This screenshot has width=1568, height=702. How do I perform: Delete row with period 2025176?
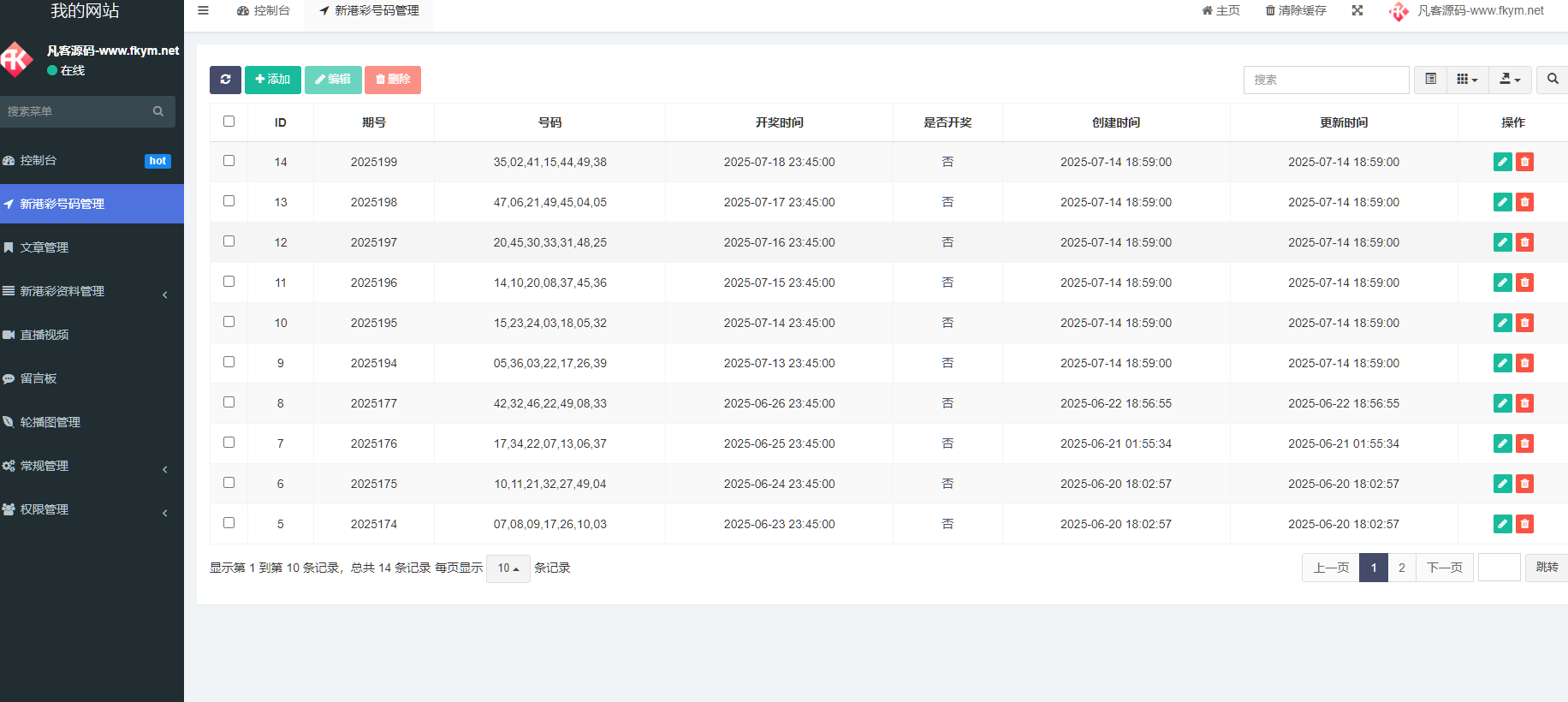[x=1524, y=443]
